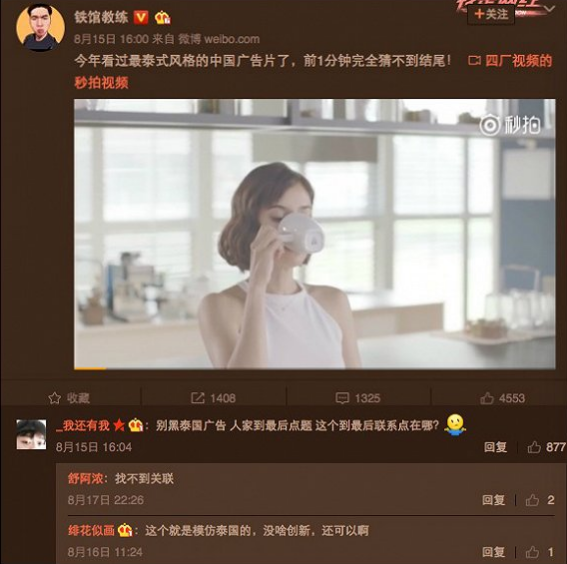Like 舒阿浓's reply with 2 likes

pyautogui.click(x=532, y=500)
